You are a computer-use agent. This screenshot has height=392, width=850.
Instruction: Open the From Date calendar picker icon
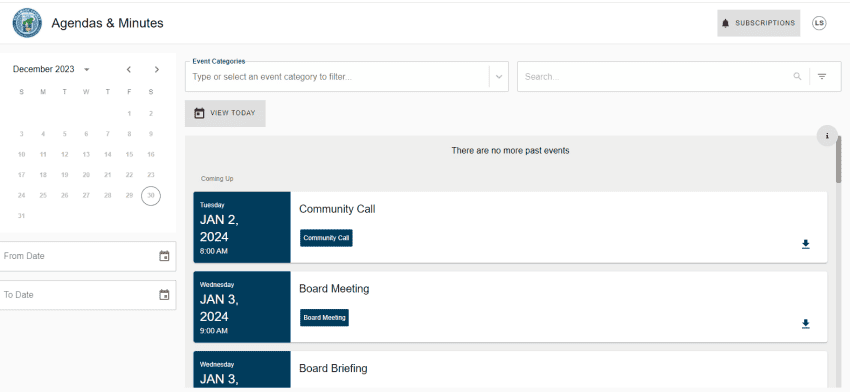click(164, 256)
